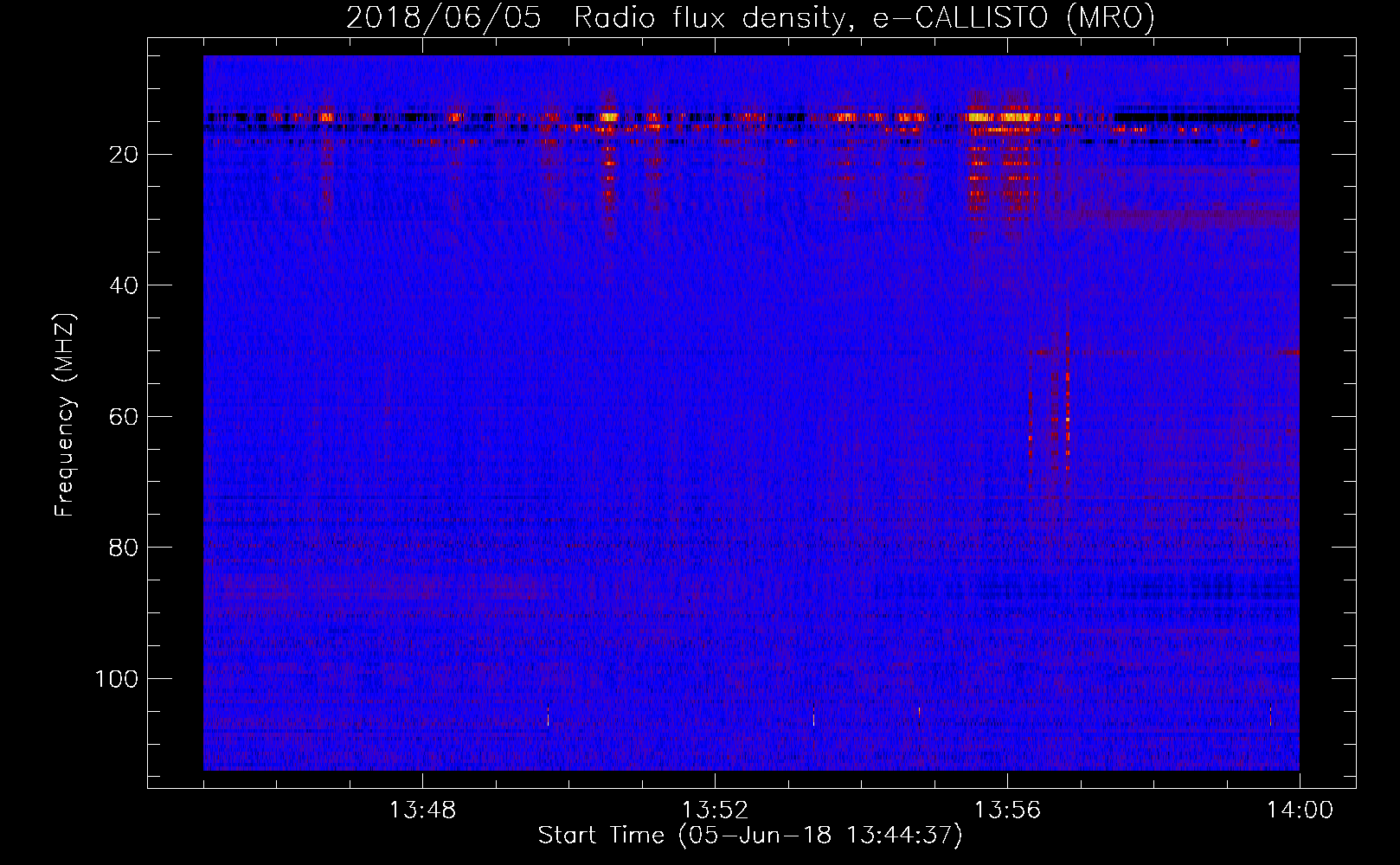This screenshot has height=865, width=1400.
Task: Click the plot title "Radio flux density, e-CALLISTO (MRO)"
Action: pos(864,18)
